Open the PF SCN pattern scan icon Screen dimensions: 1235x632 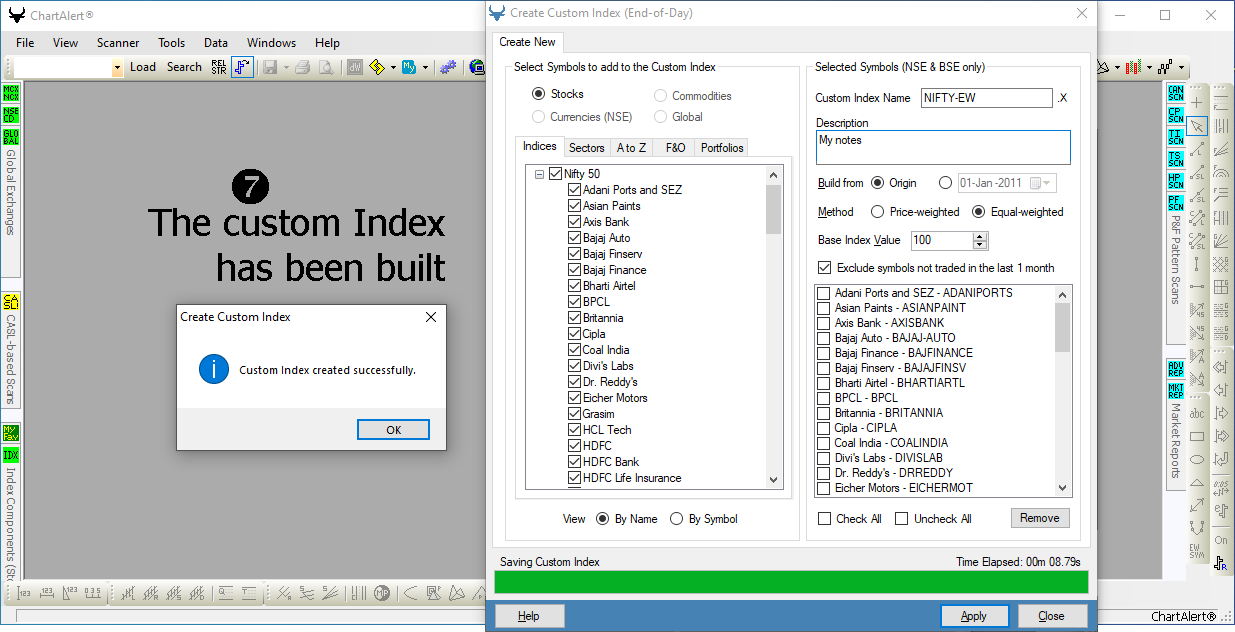tap(1176, 204)
